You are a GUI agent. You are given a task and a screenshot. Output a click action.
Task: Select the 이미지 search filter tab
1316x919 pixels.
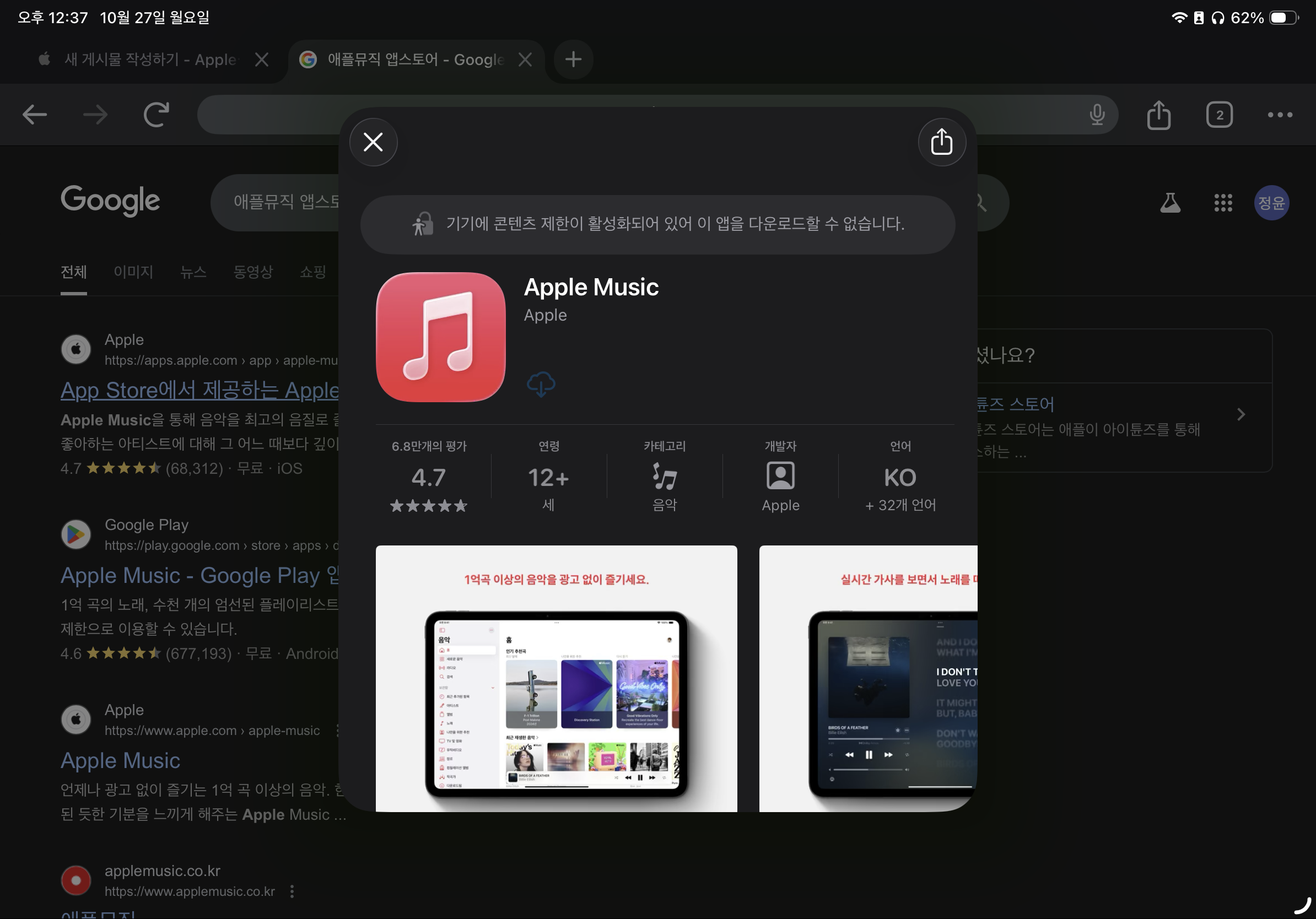pos(133,272)
